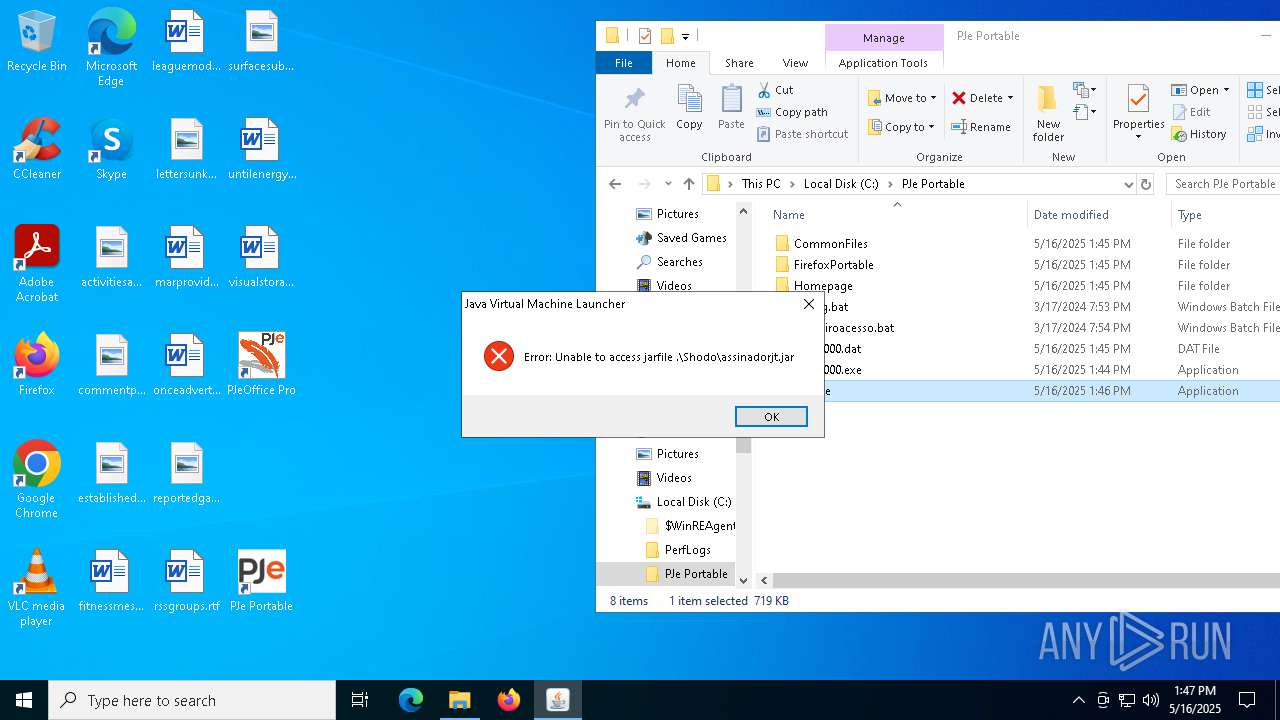Image resolution: width=1280 pixels, height=720 pixels.
Task: Click the Manage contextual tab
Action: 883,38
